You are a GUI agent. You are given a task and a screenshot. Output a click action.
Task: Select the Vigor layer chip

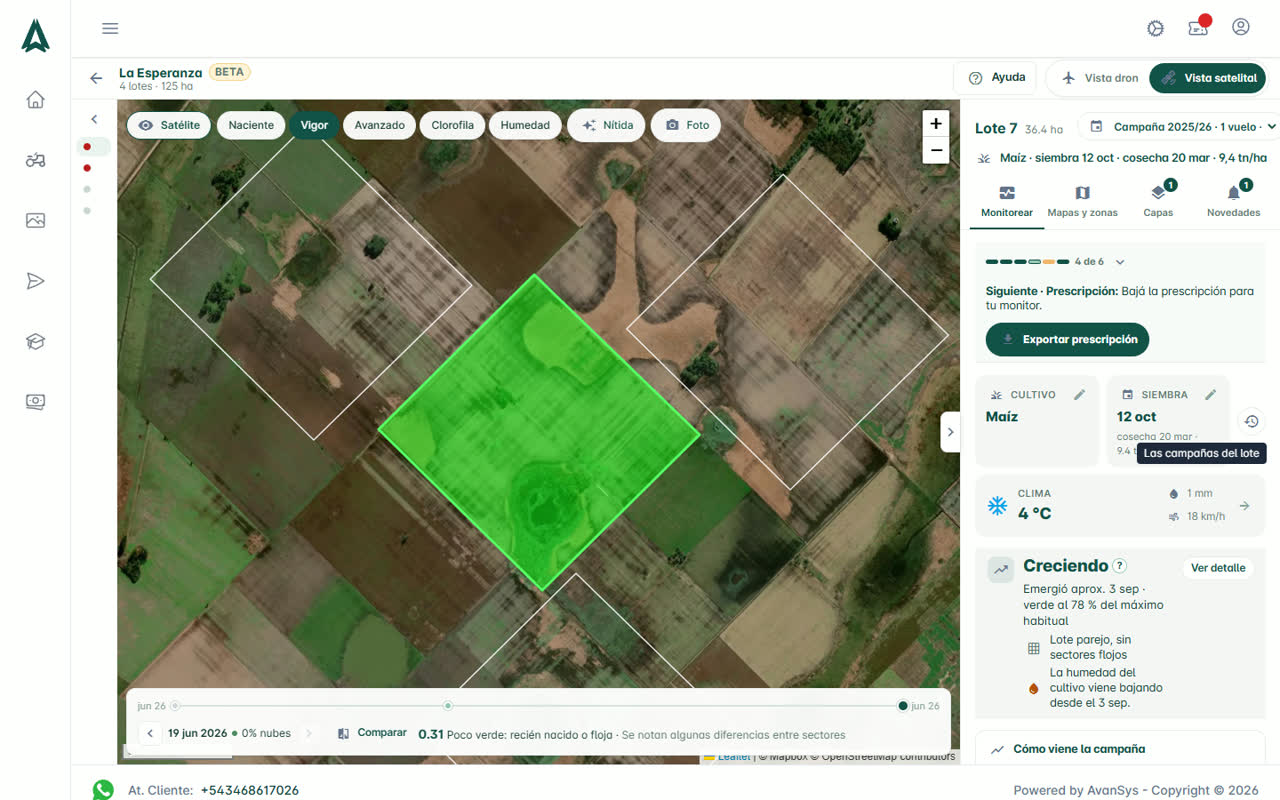click(314, 125)
